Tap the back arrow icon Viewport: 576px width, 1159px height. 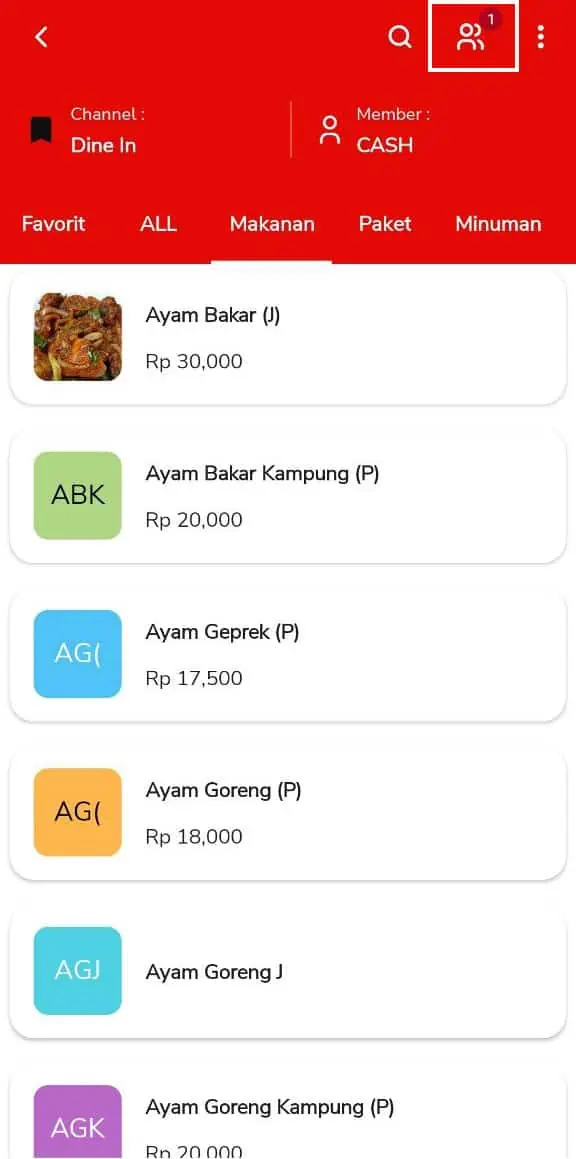point(41,37)
